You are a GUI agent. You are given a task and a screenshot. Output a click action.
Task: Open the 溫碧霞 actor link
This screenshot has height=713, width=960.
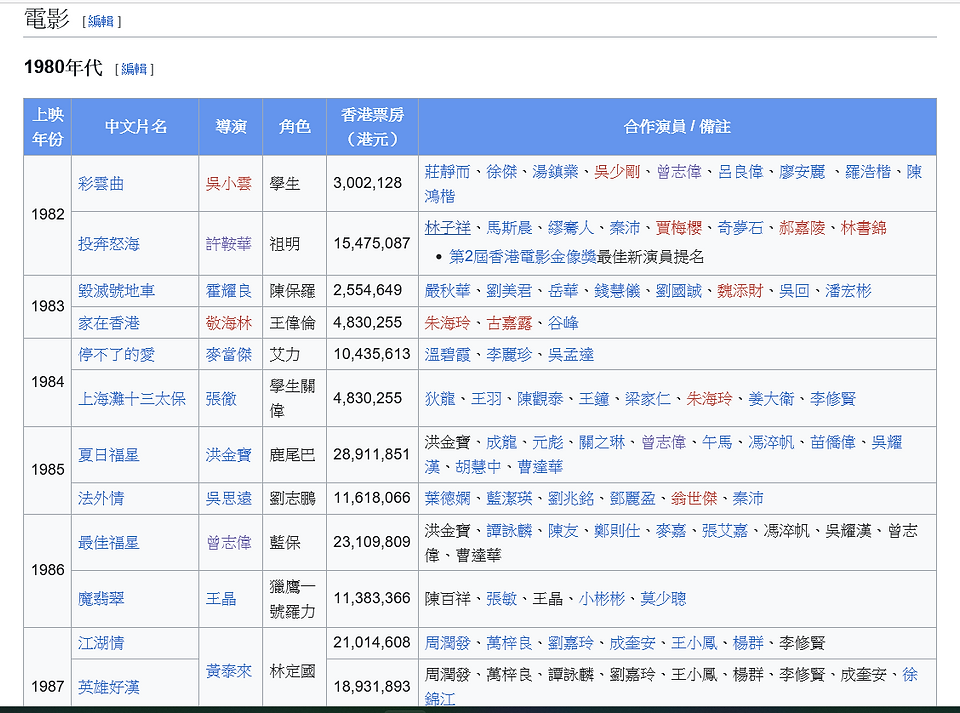[448, 354]
